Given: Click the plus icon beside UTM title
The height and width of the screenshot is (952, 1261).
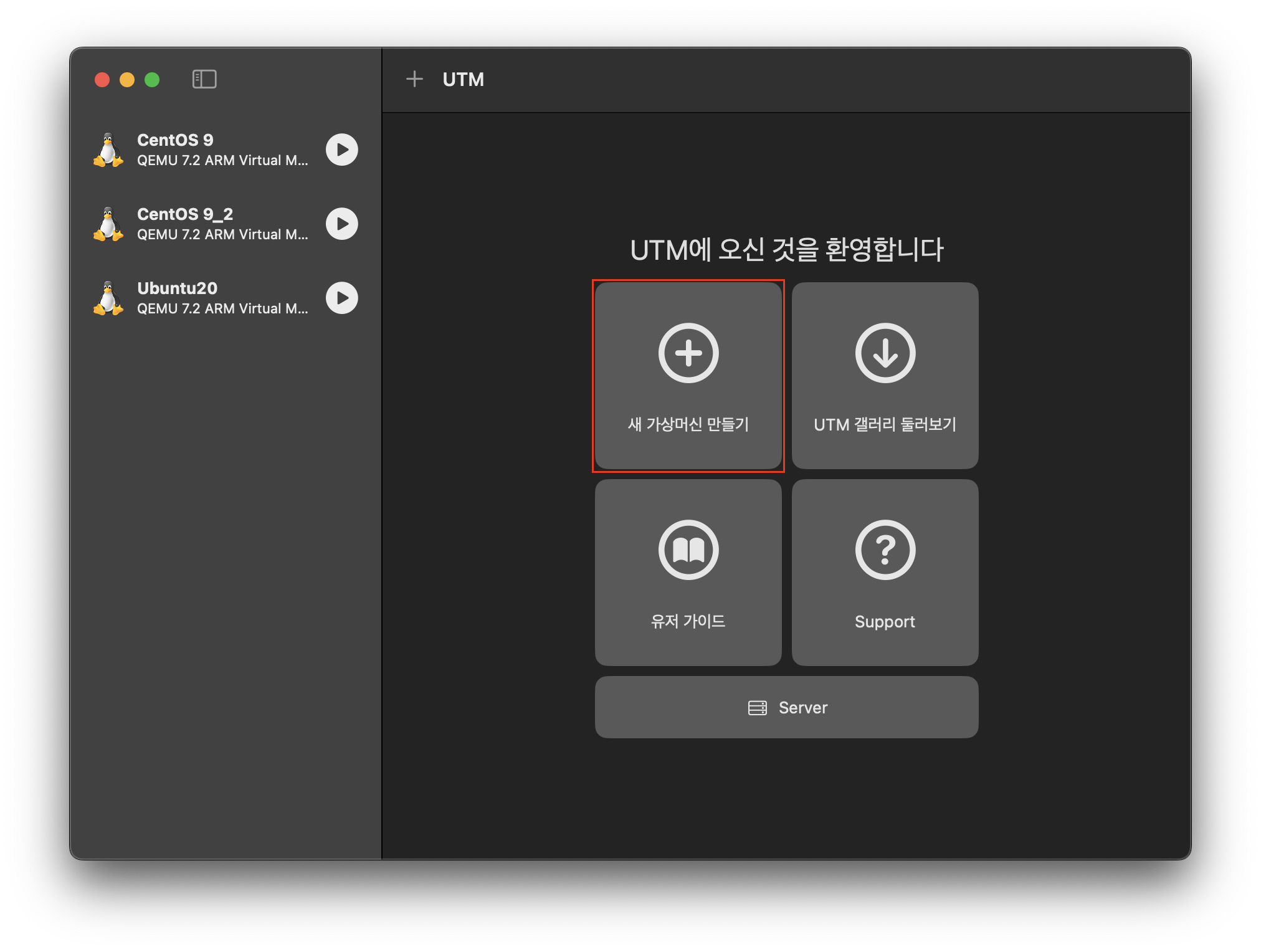Looking at the screenshot, I should 414,79.
